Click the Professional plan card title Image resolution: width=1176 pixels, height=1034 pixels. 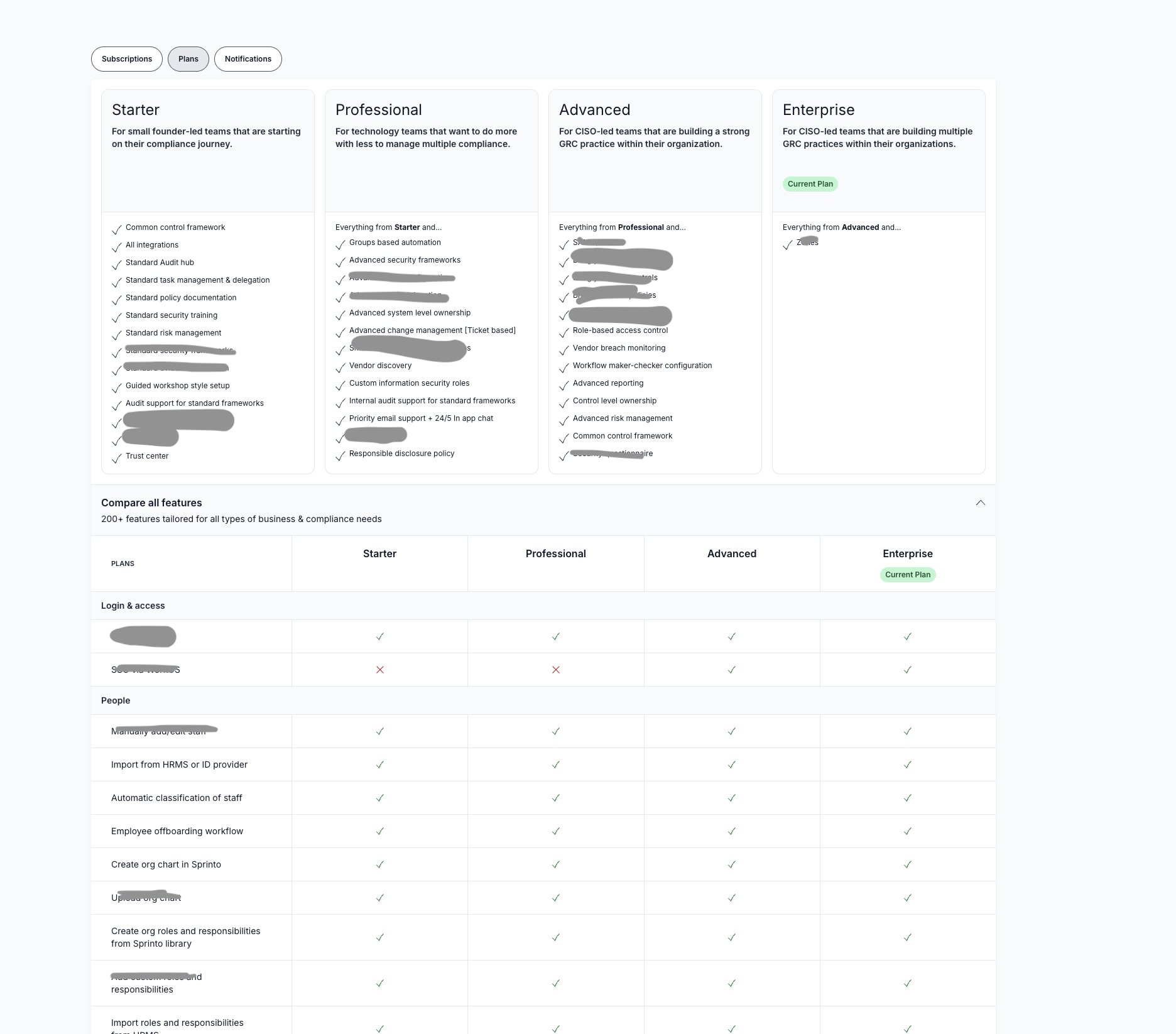click(378, 110)
